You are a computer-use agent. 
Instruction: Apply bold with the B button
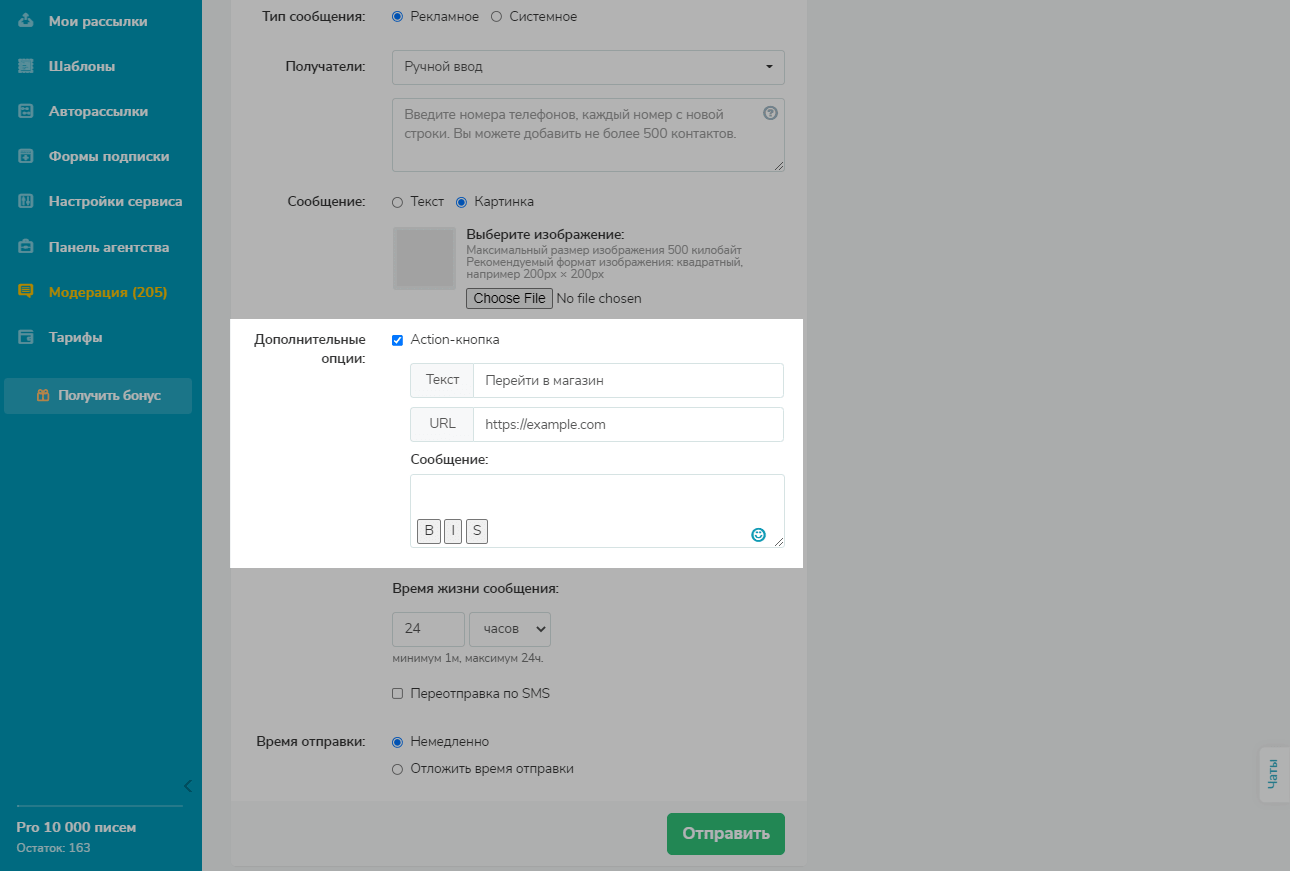pyautogui.click(x=429, y=531)
